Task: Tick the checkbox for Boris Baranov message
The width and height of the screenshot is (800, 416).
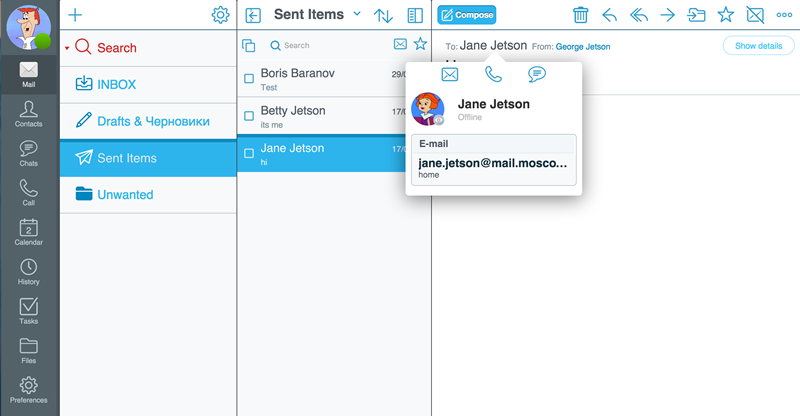Action: click(249, 79)
